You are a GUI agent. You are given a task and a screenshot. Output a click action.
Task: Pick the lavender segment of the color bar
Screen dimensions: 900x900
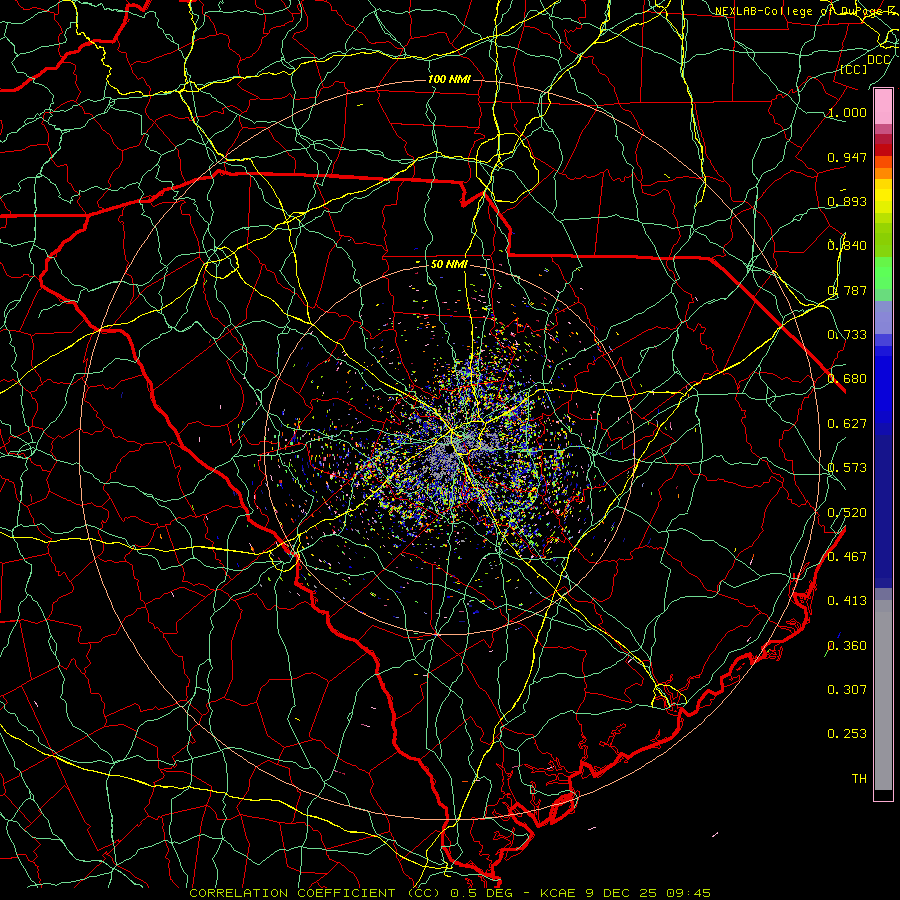pos(883,318)
